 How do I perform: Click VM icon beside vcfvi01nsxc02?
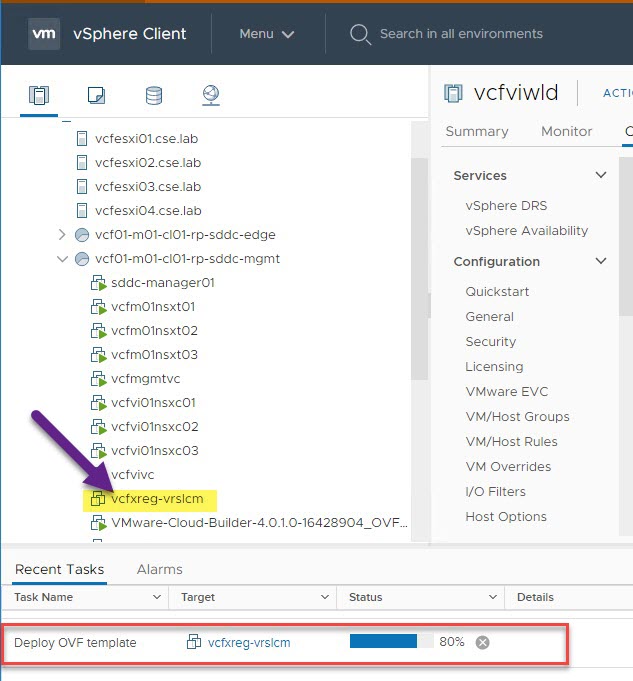point(98,426)
